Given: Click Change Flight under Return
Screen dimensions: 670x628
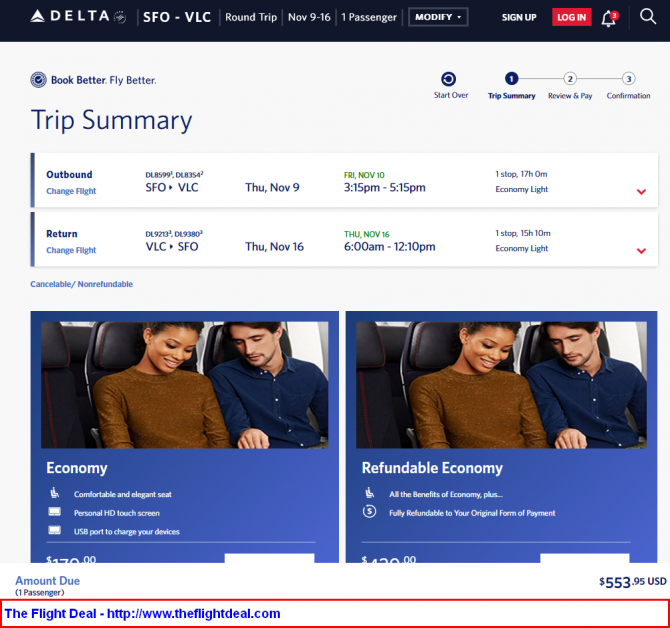Looking at the screenshot, I should coord(71,250).
